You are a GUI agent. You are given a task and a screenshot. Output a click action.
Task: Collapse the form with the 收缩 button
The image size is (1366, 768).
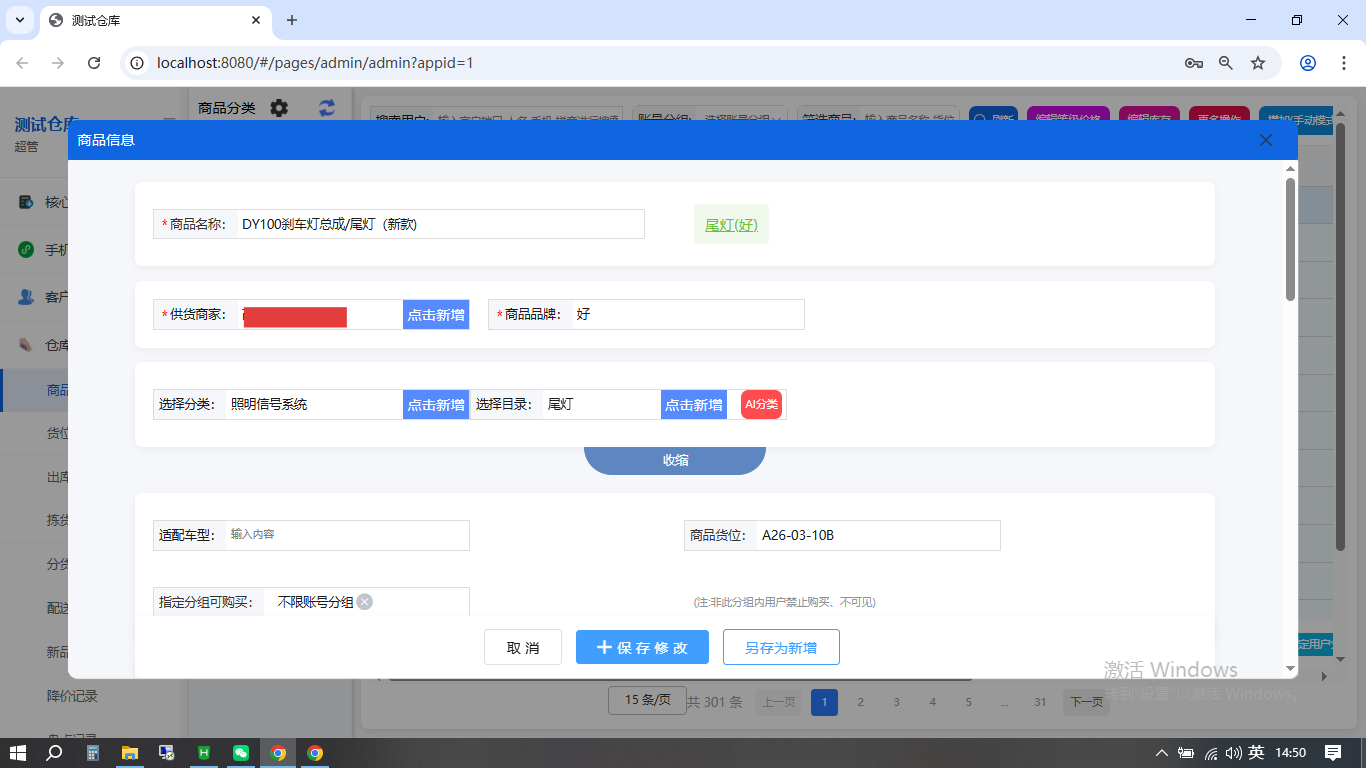click(x=675, y=459)
